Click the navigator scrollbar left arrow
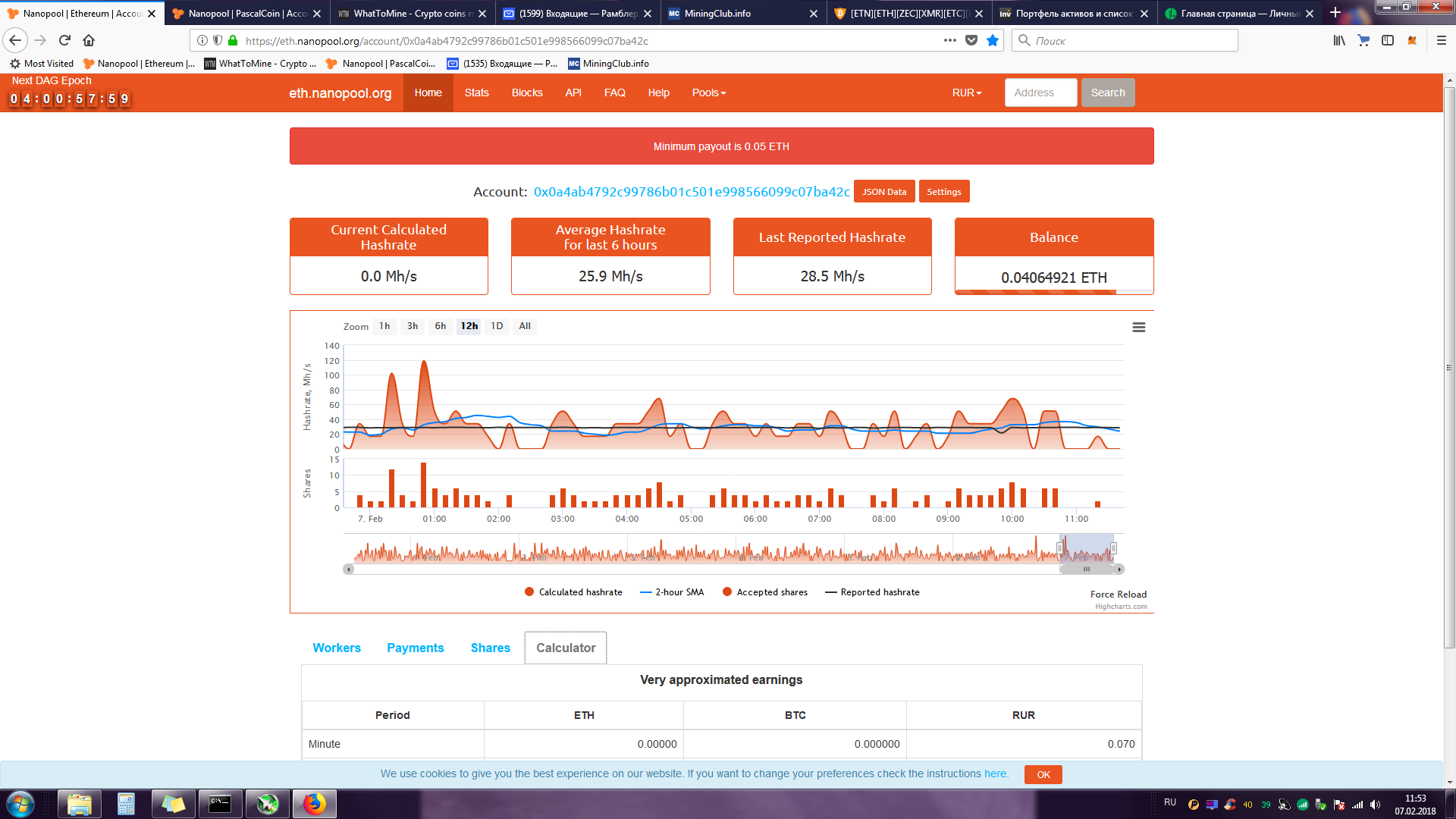 pyautogui.click(x=349, y=569)
